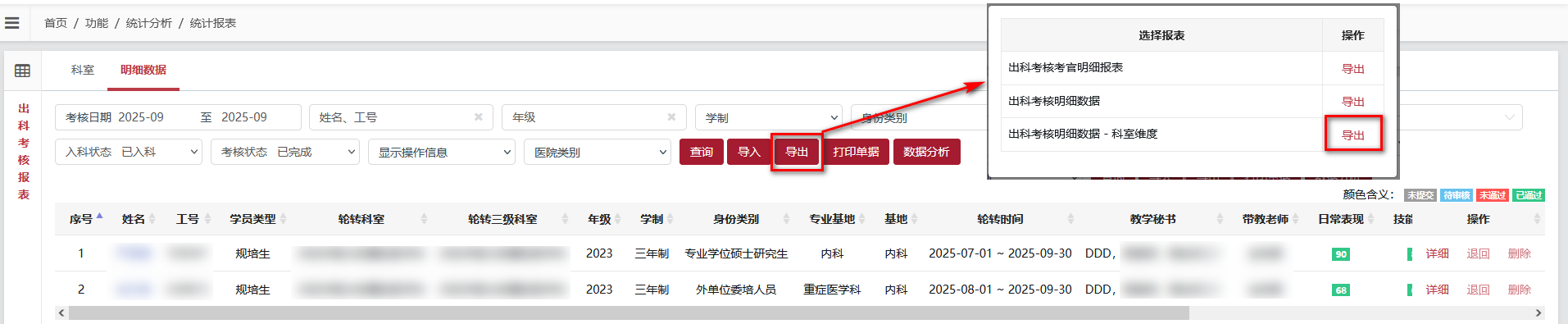
Task: Export 出科考核明细数据 - 科室维度 report
Action: click(x=1352, y=135)
